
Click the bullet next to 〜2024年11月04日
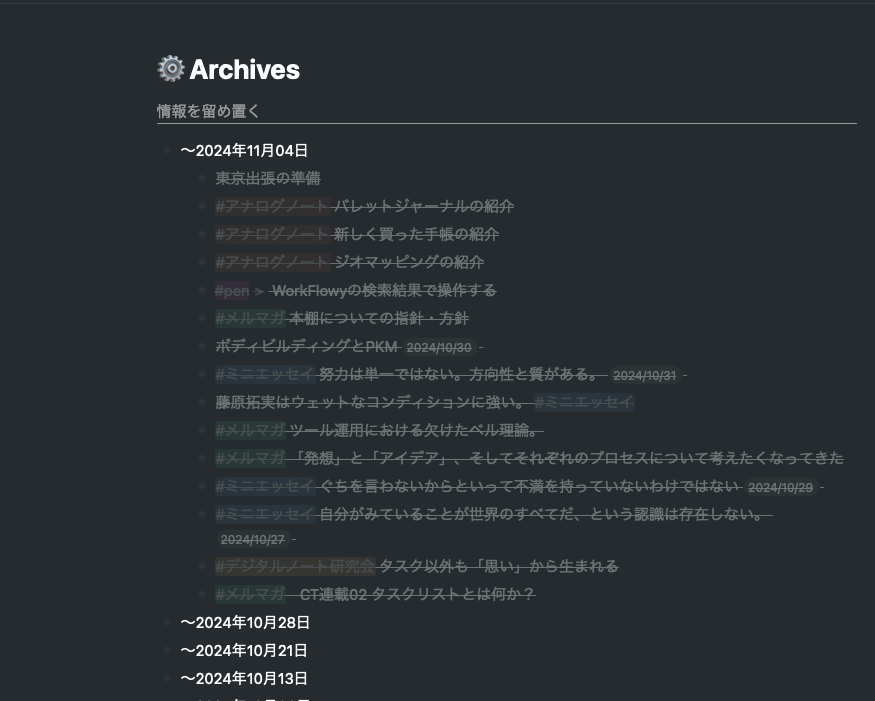166,149
